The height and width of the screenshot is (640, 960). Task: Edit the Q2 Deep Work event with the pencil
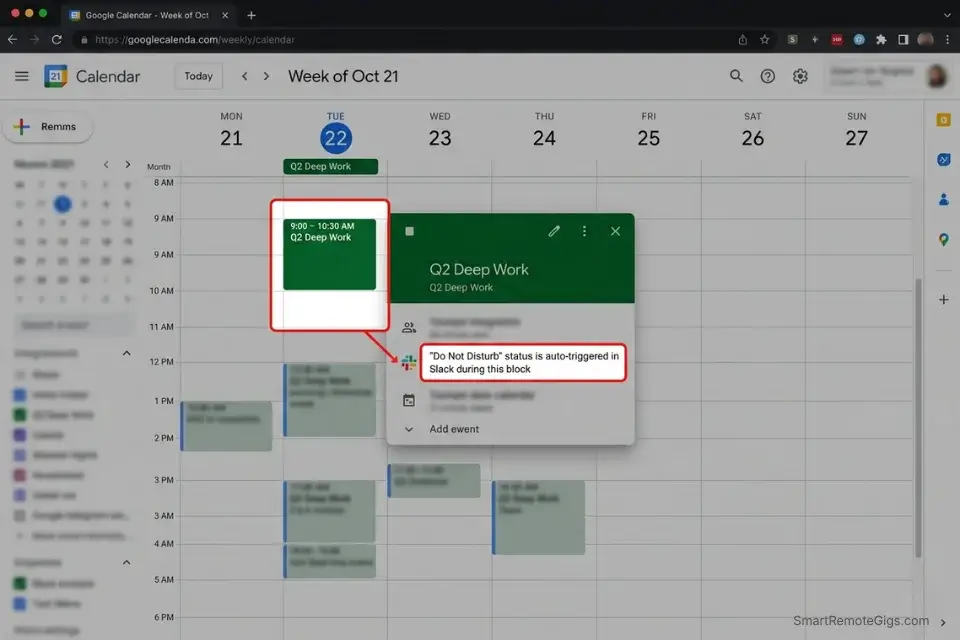pos(553,231)
